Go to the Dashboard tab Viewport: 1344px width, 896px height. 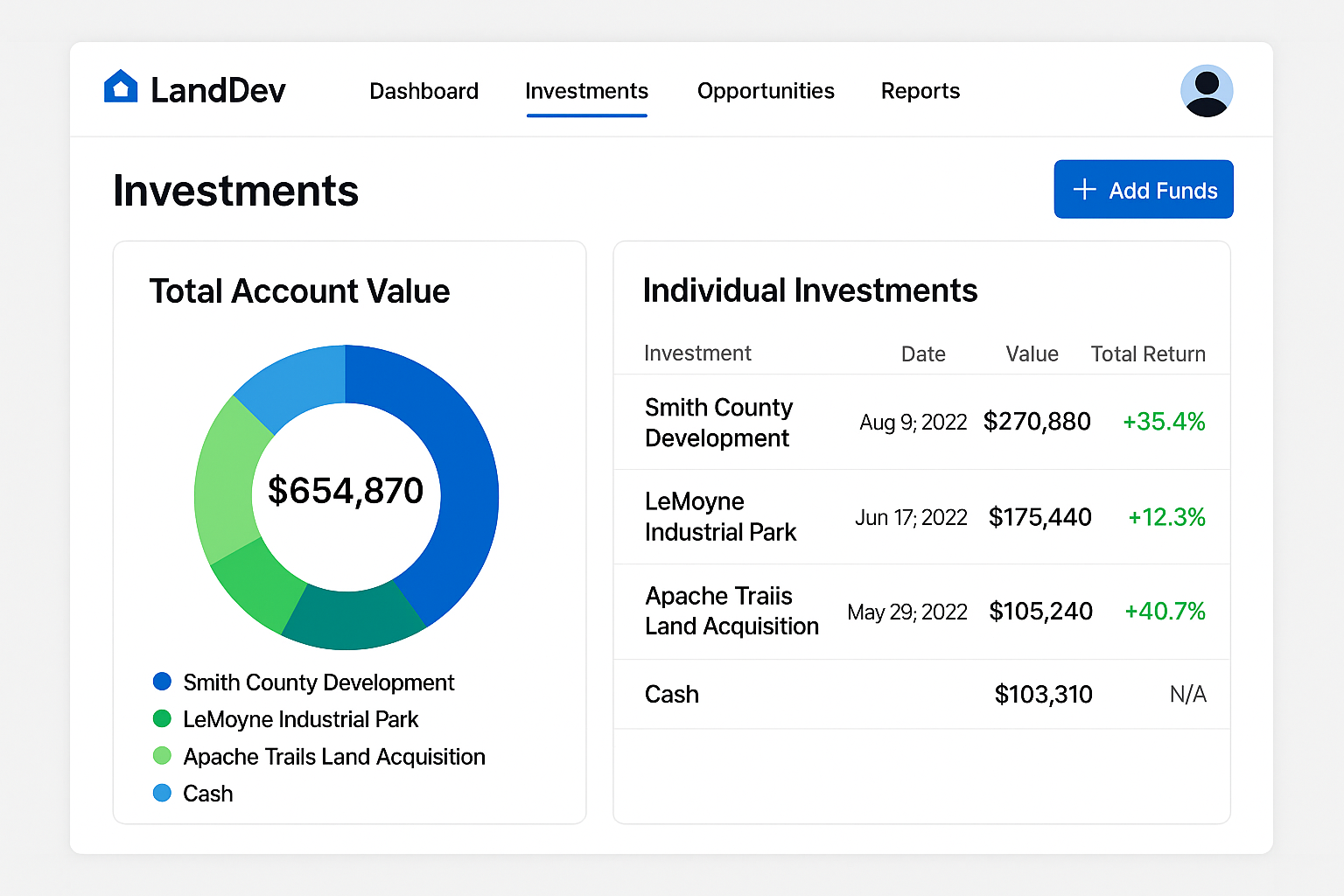pyautogui.click(x=423, y=91)
